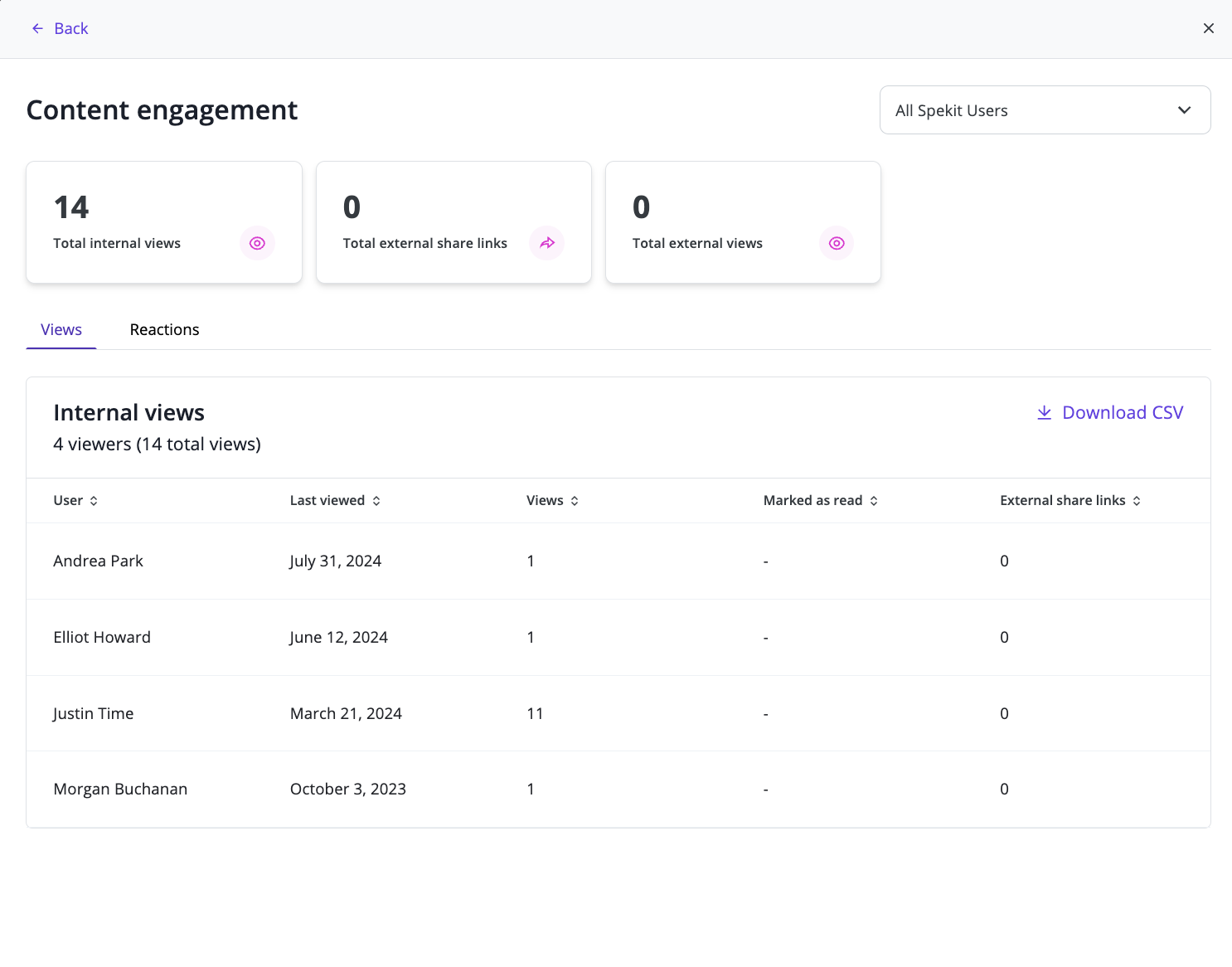Click Elliot Howard's views count

click(x=531, y=638)
